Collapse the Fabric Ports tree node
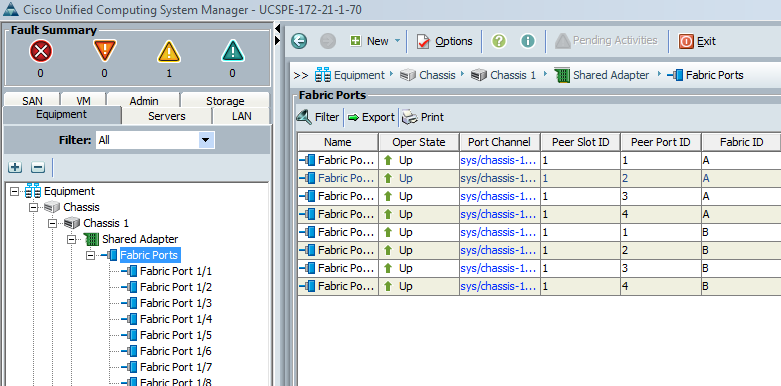 pos(90,255)
